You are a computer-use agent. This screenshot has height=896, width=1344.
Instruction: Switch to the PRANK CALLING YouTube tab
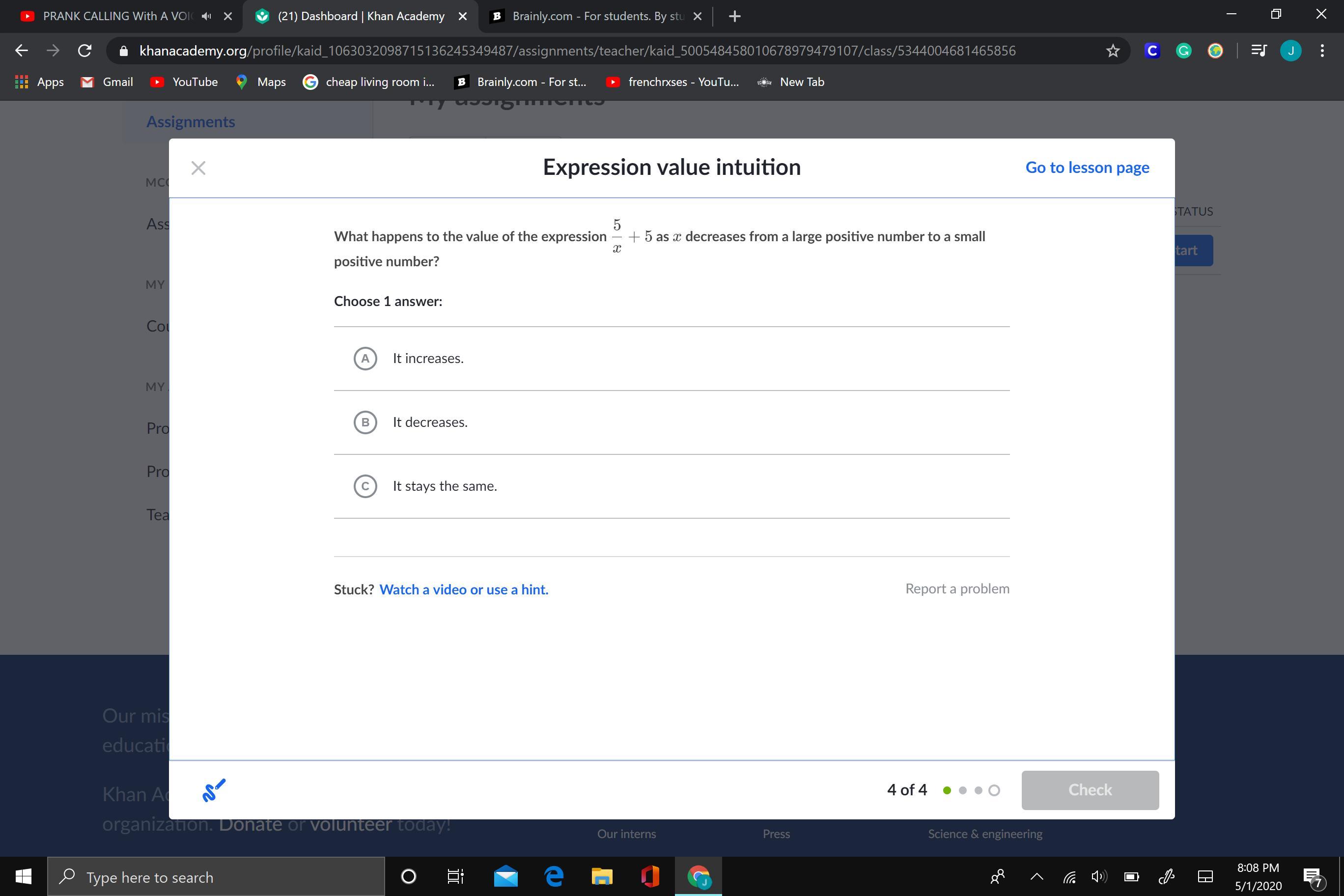point(114,17)
